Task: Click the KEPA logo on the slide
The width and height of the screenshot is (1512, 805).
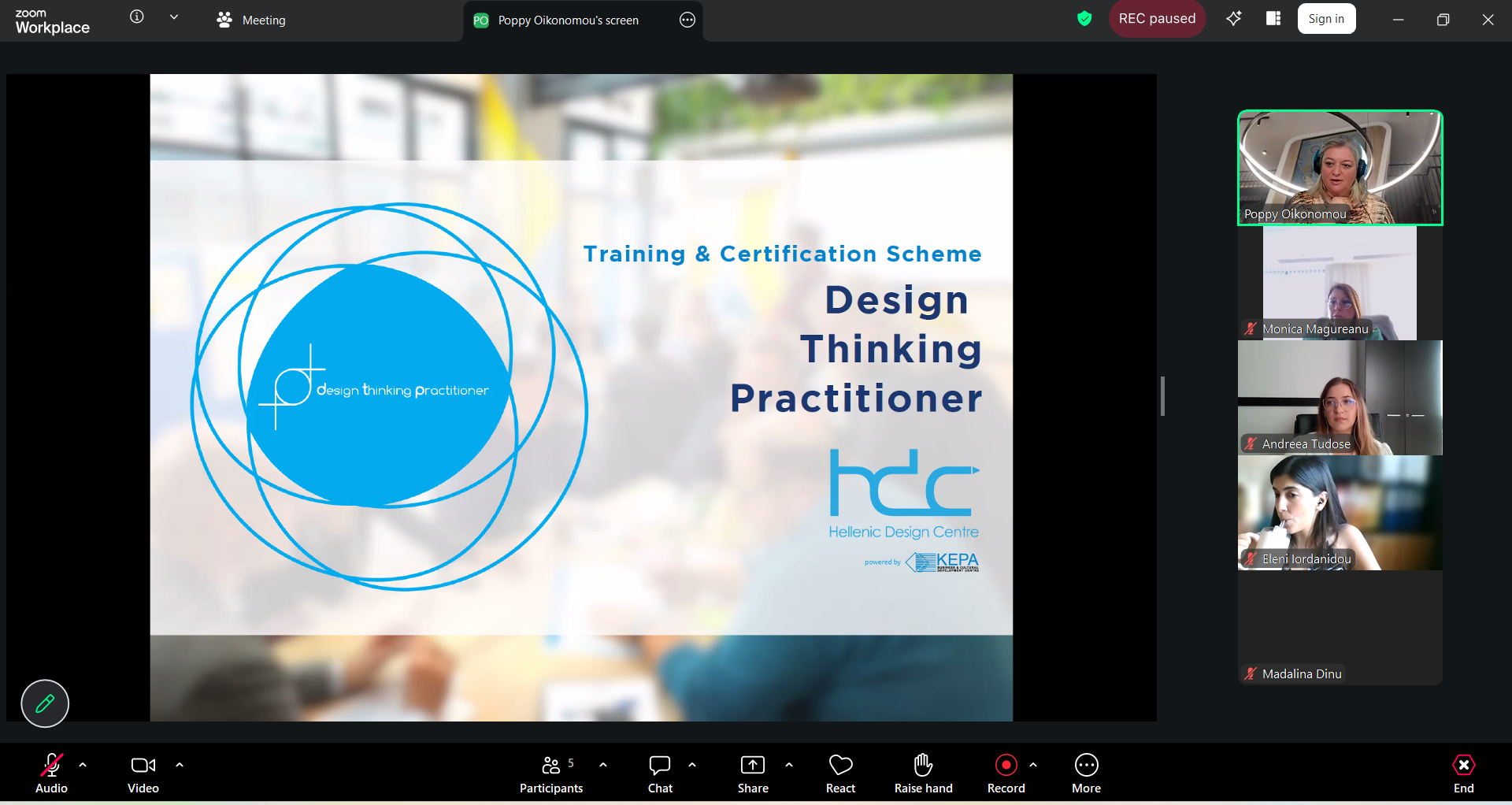Action: (943, 562)
